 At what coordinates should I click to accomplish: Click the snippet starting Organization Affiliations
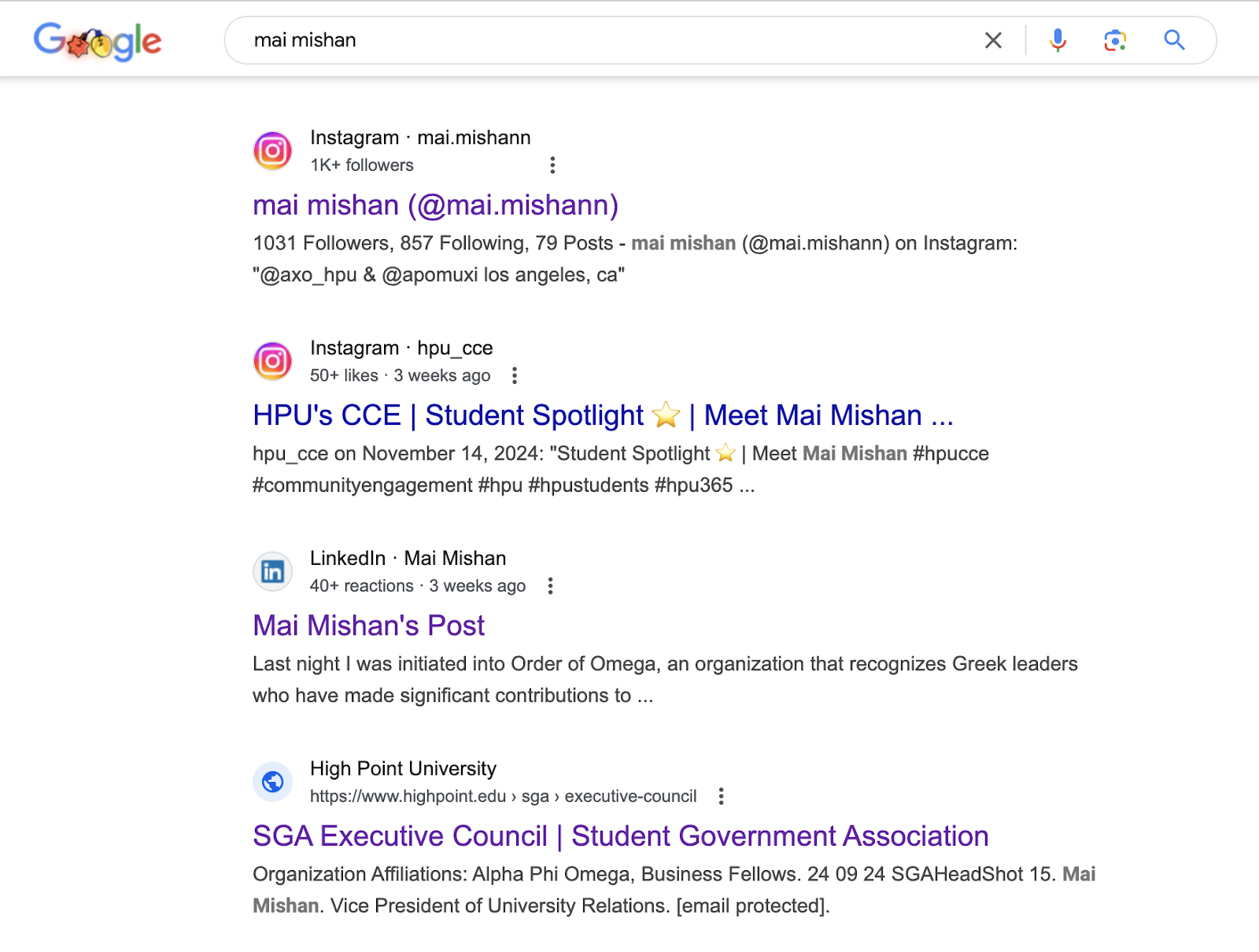[x=674, y=890]
